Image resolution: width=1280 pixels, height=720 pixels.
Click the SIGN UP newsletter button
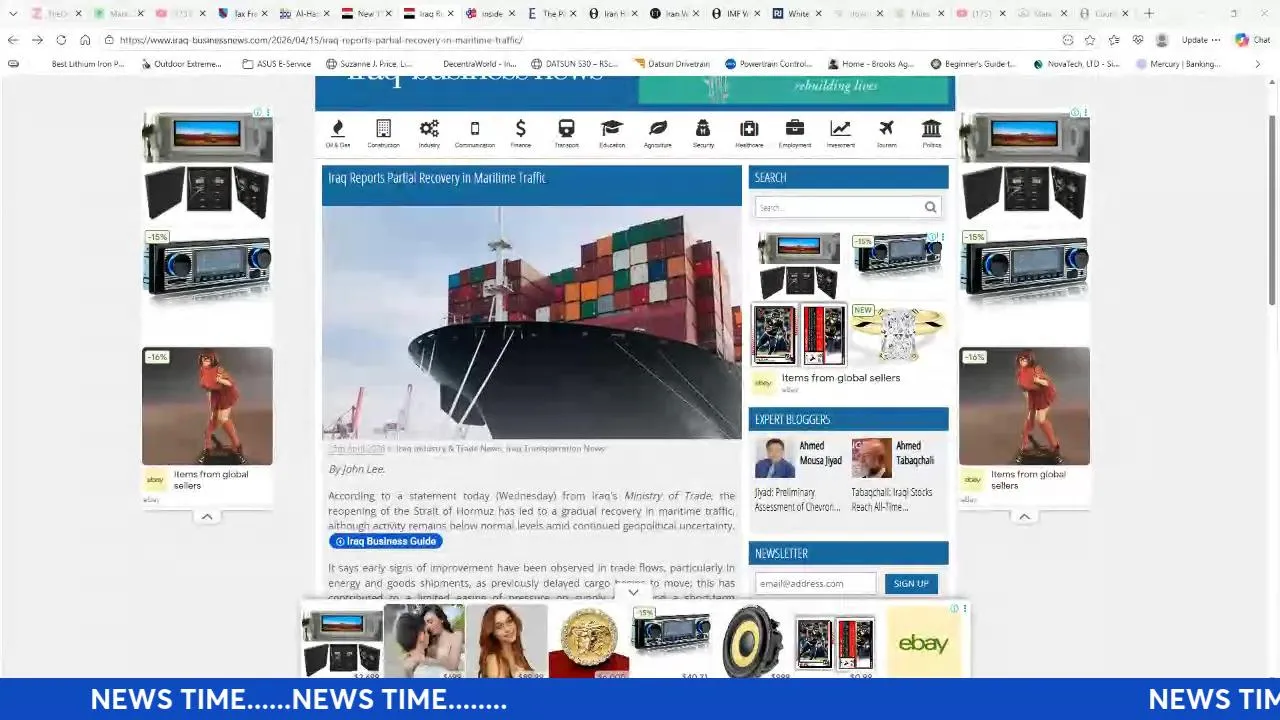(x=911, y=583)
